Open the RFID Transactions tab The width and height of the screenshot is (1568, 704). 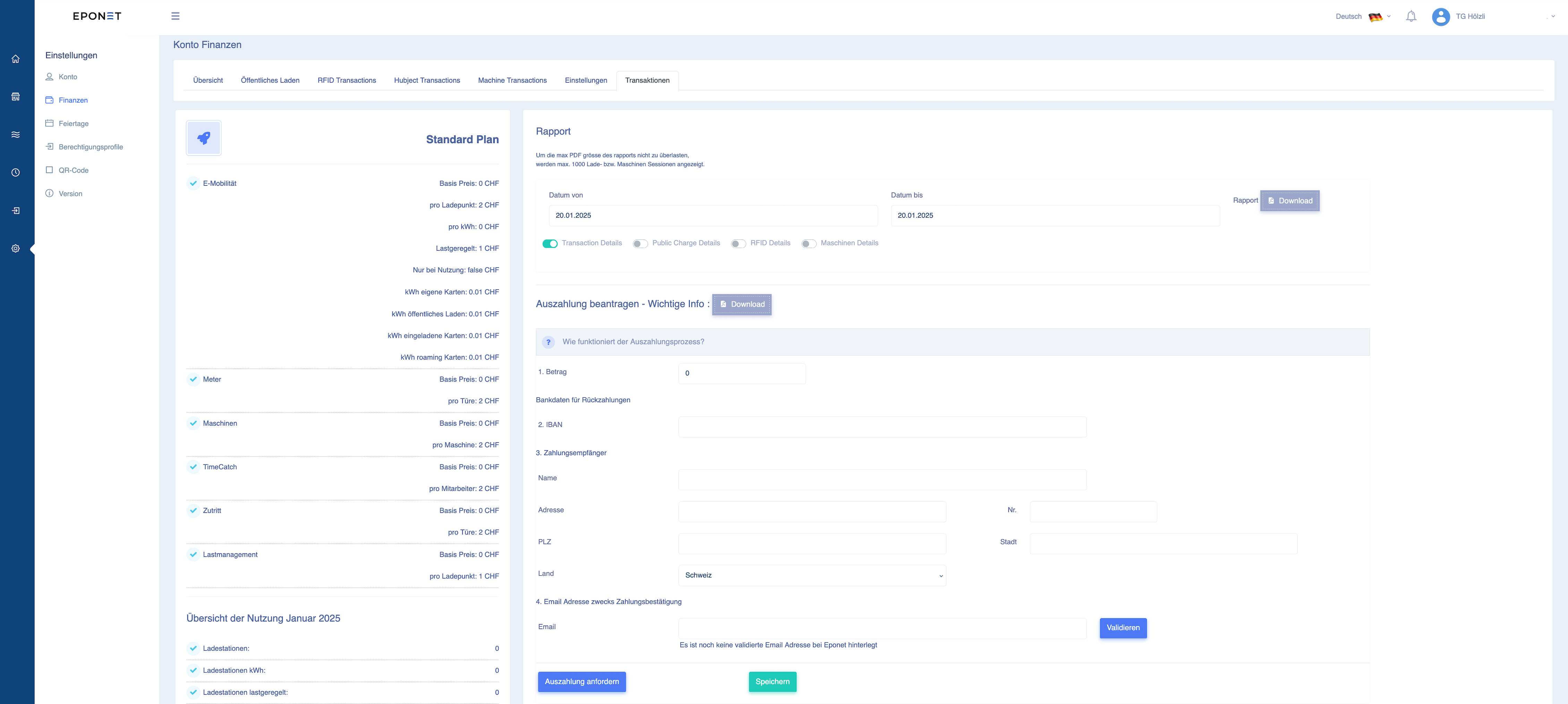(x=347, y=81)
